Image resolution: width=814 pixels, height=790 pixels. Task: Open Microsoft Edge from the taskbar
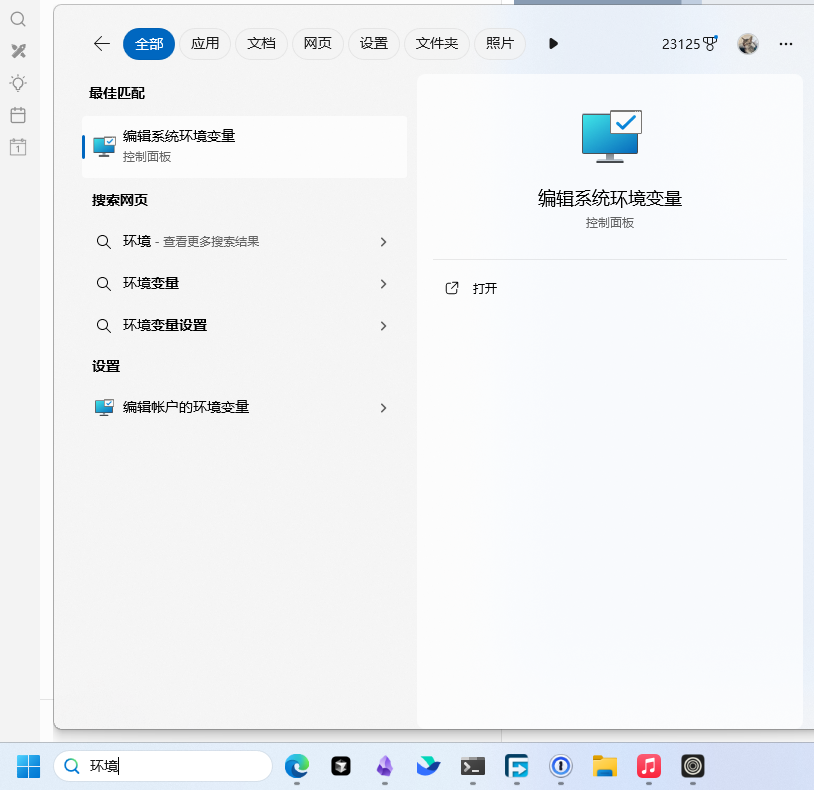(x=297, y=766)
